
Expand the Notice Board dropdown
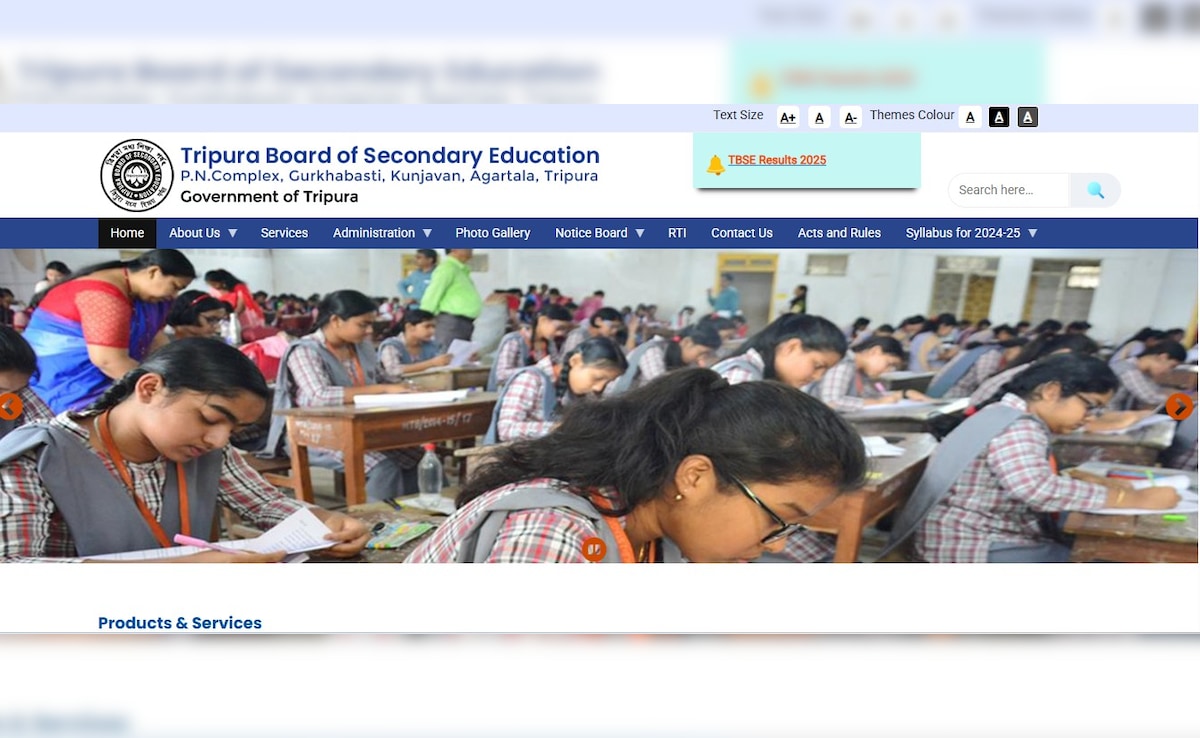[600, 233]
